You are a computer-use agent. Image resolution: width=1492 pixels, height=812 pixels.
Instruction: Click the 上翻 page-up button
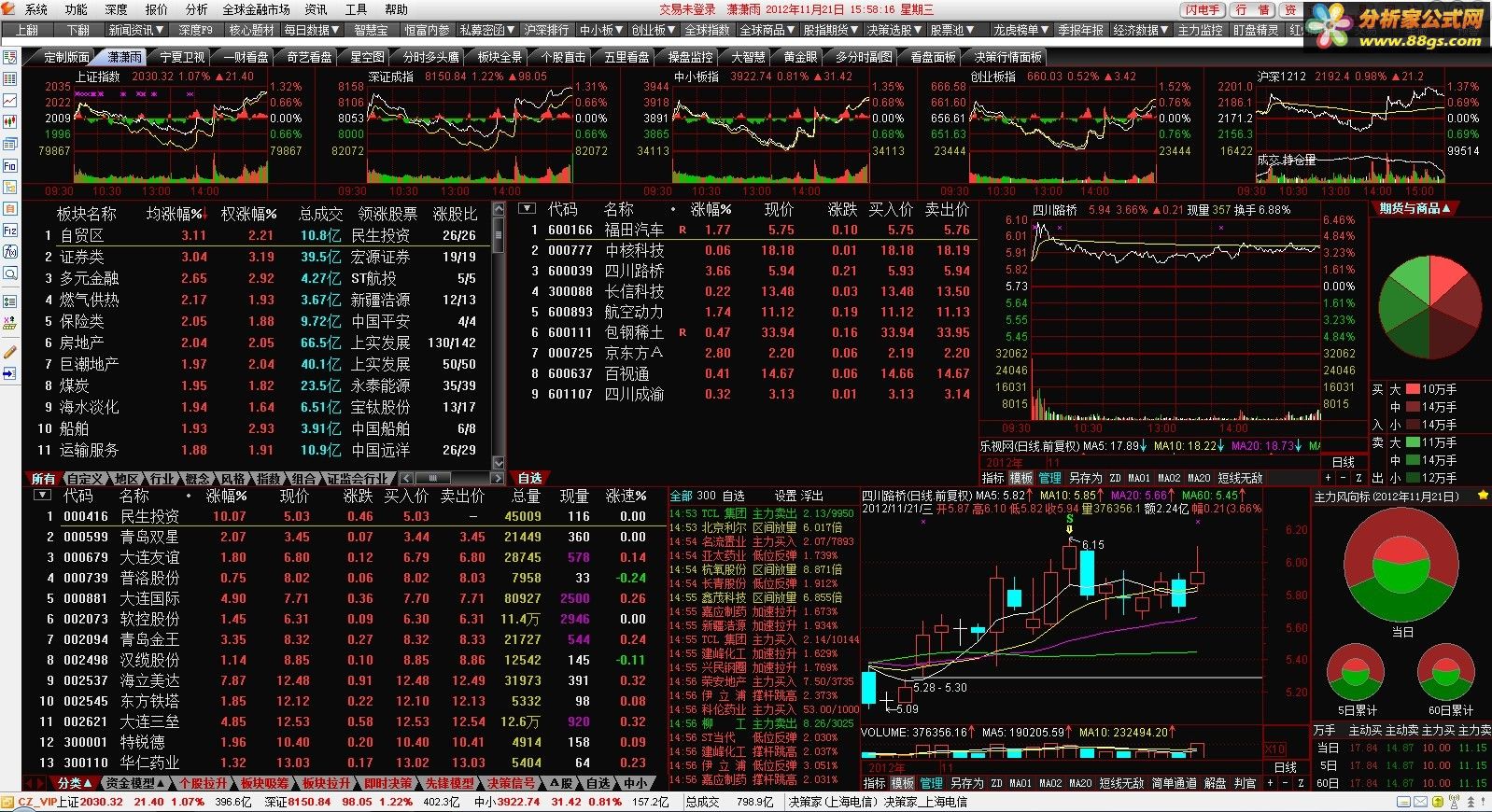(x=27, y=30)
